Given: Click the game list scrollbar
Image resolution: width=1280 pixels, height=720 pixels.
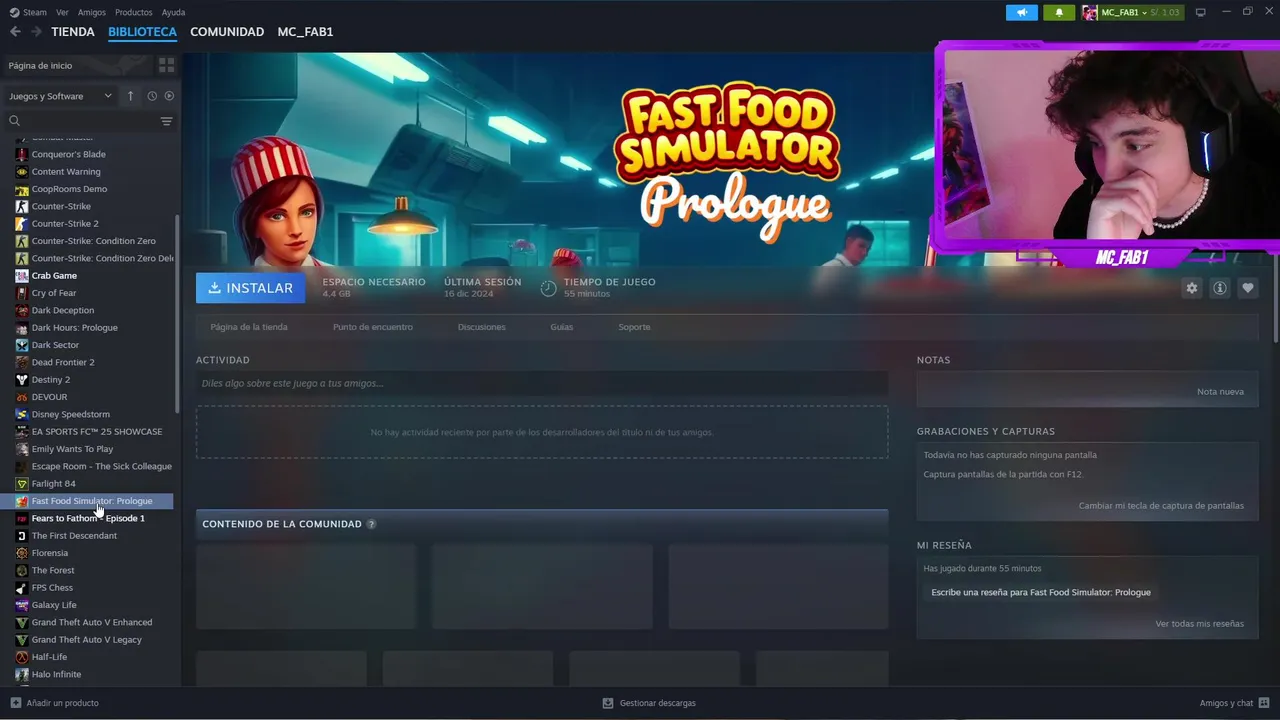Looking at the screenshot, I should 178,313.
